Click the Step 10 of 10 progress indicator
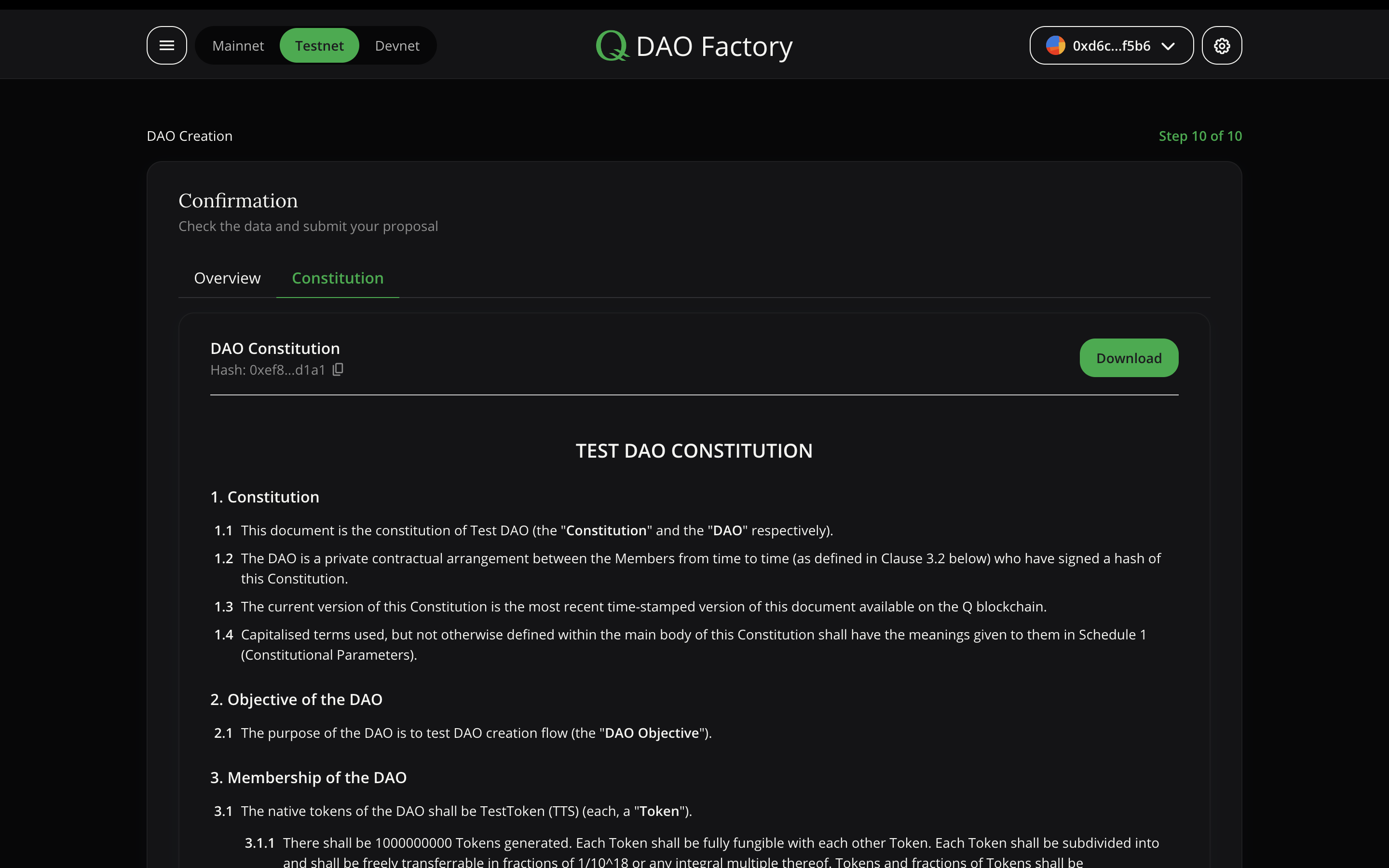1389x868 pixels. pos(1200,135)
